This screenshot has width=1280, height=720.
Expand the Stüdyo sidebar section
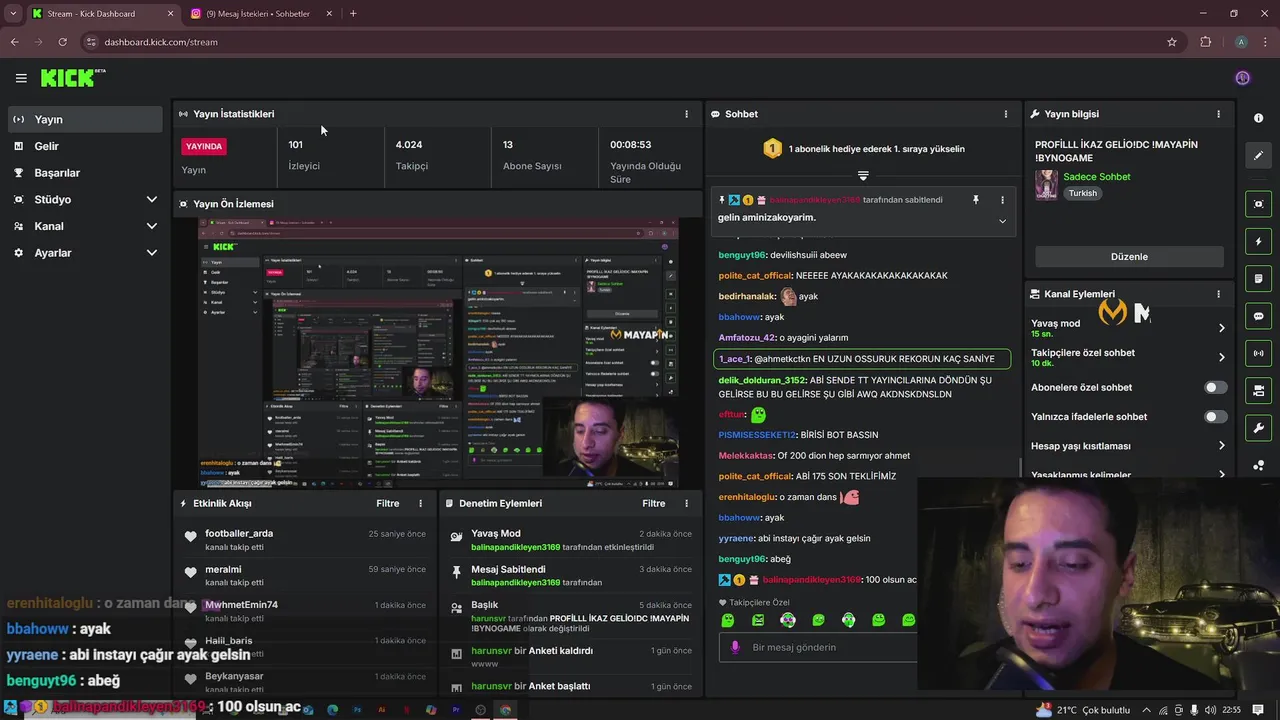152,200
